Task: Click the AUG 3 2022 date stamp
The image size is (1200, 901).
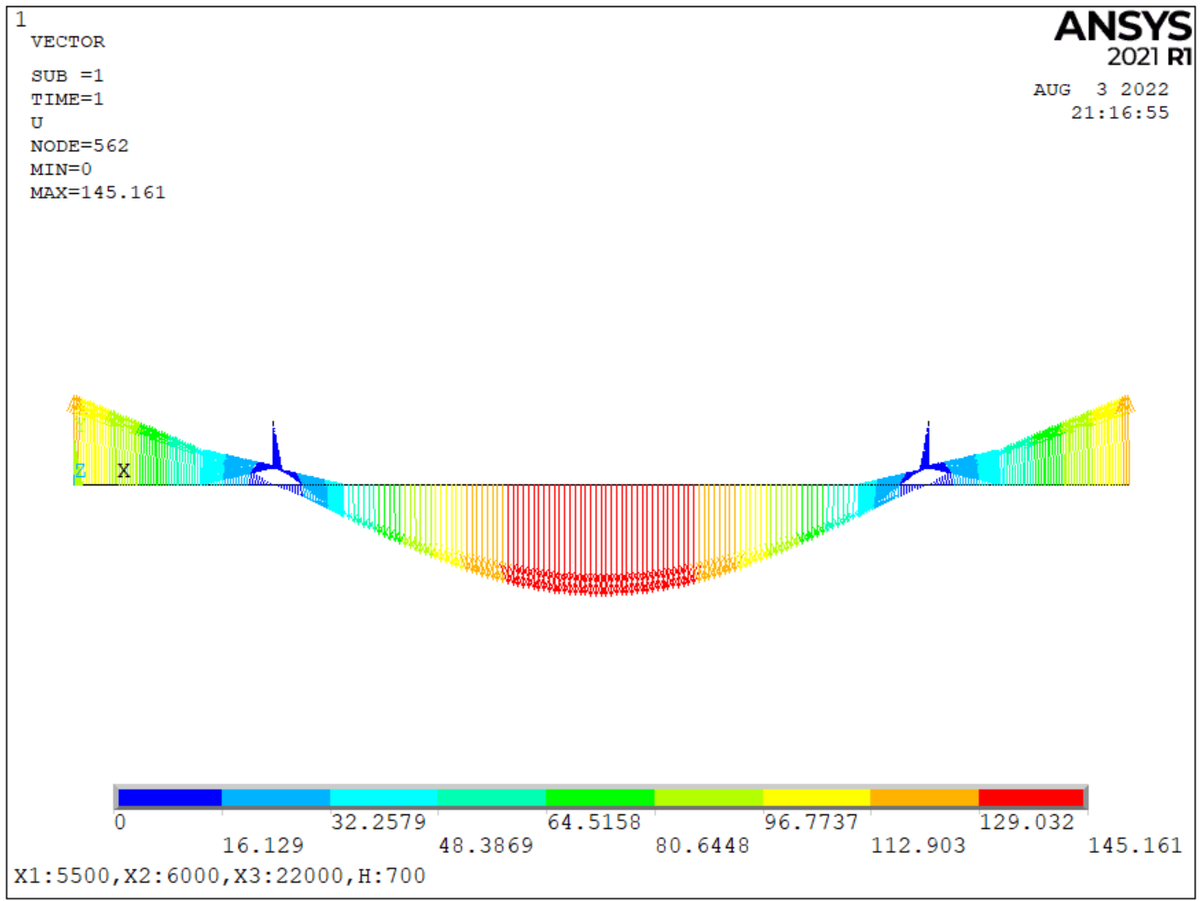Action: tap(1100, 90)
